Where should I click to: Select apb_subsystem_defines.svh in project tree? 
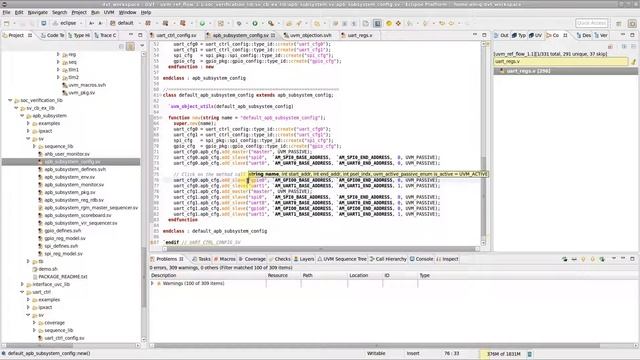tap(75, 169)
